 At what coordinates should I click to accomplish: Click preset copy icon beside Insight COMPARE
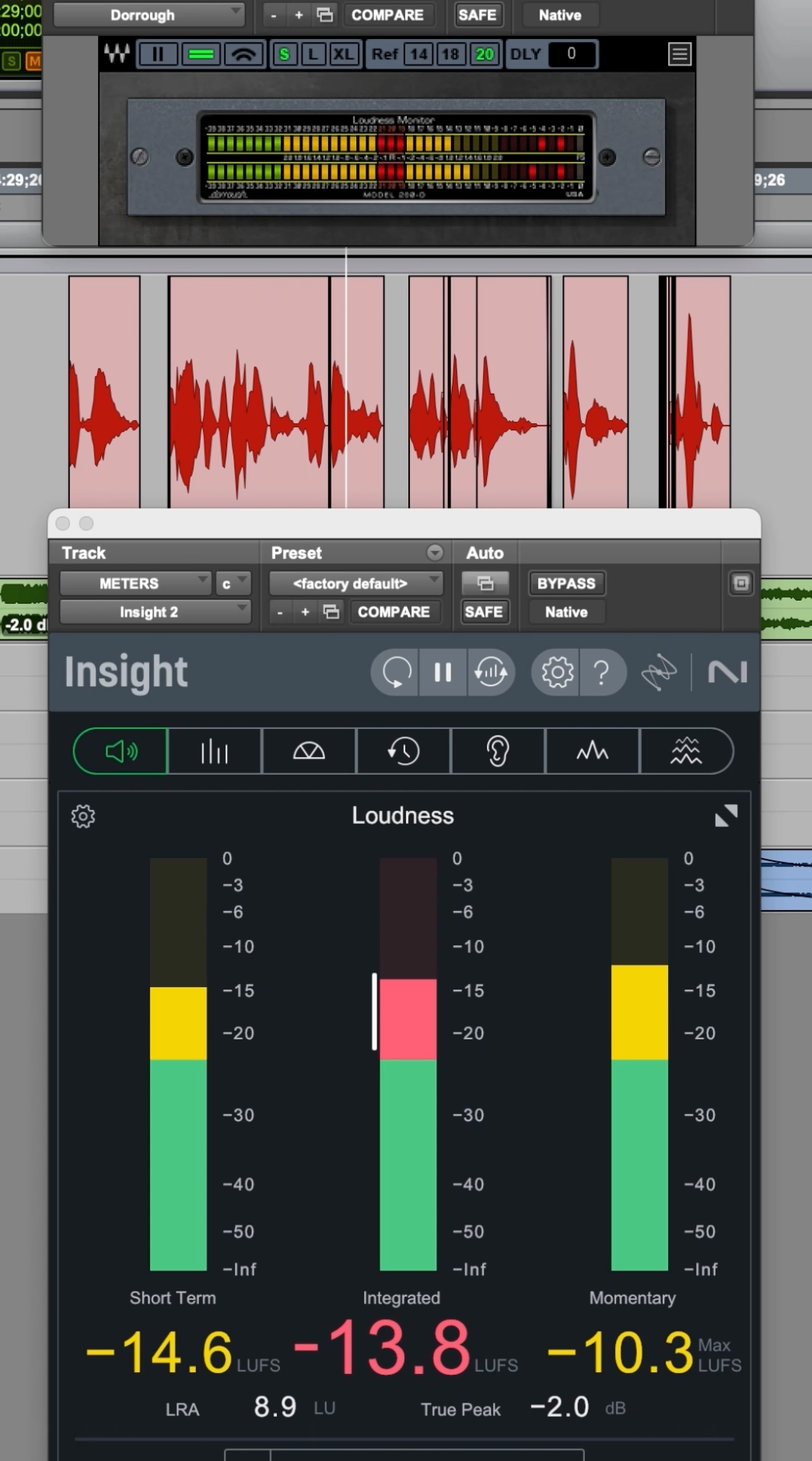[x=331, y=612]
